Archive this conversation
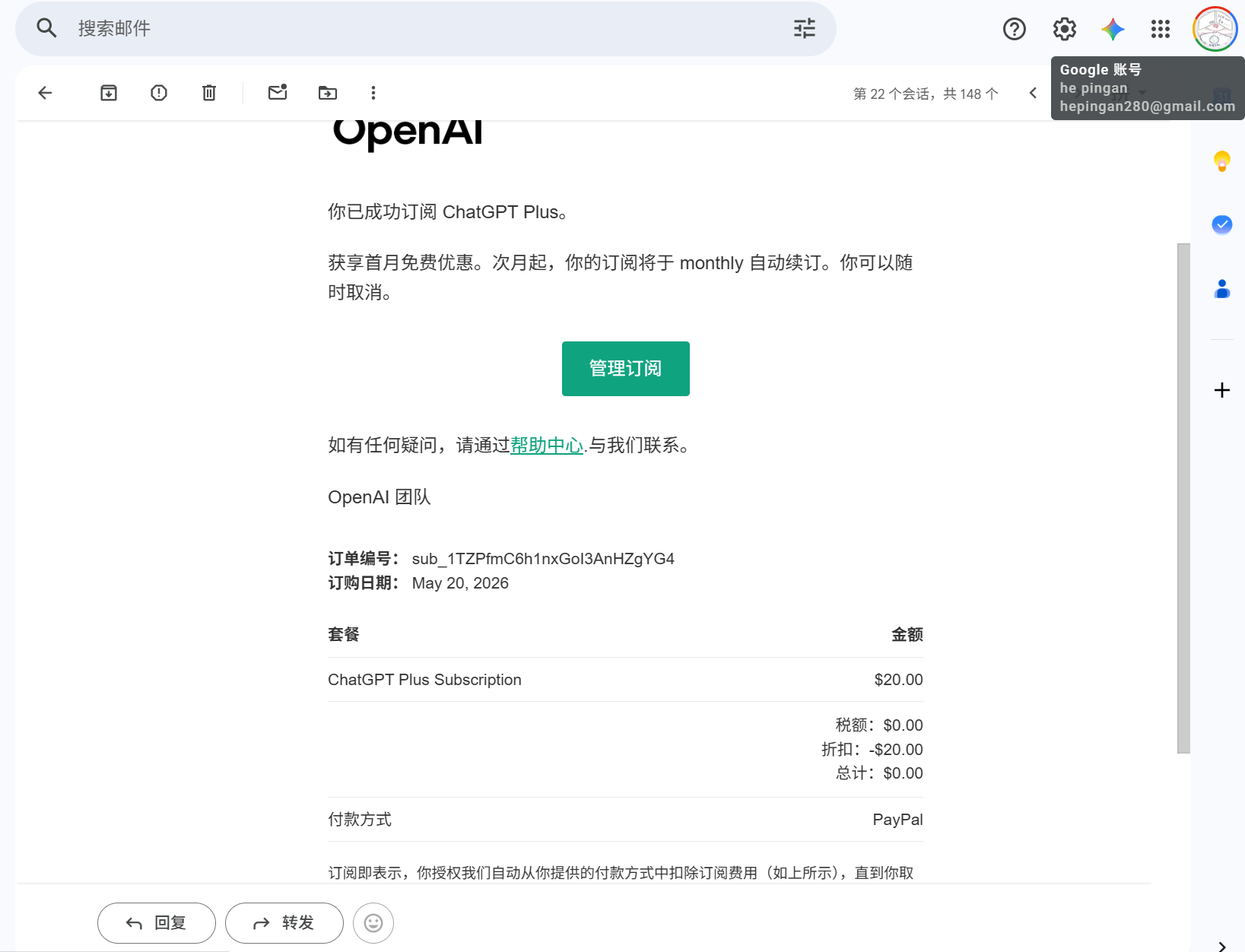This screenshot has height=952, width=1245. tap(109, 93)
